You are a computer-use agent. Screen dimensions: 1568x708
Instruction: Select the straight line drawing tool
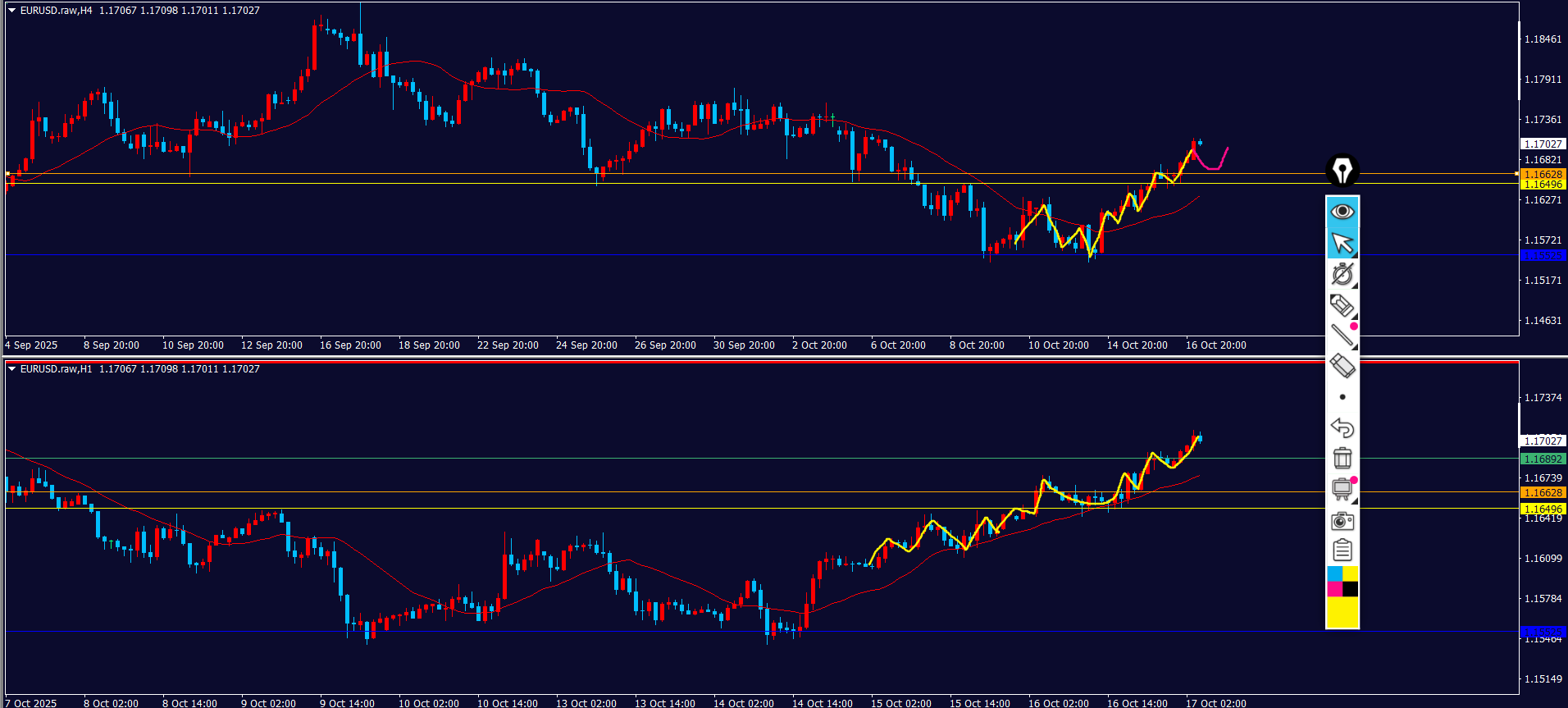1342,336
